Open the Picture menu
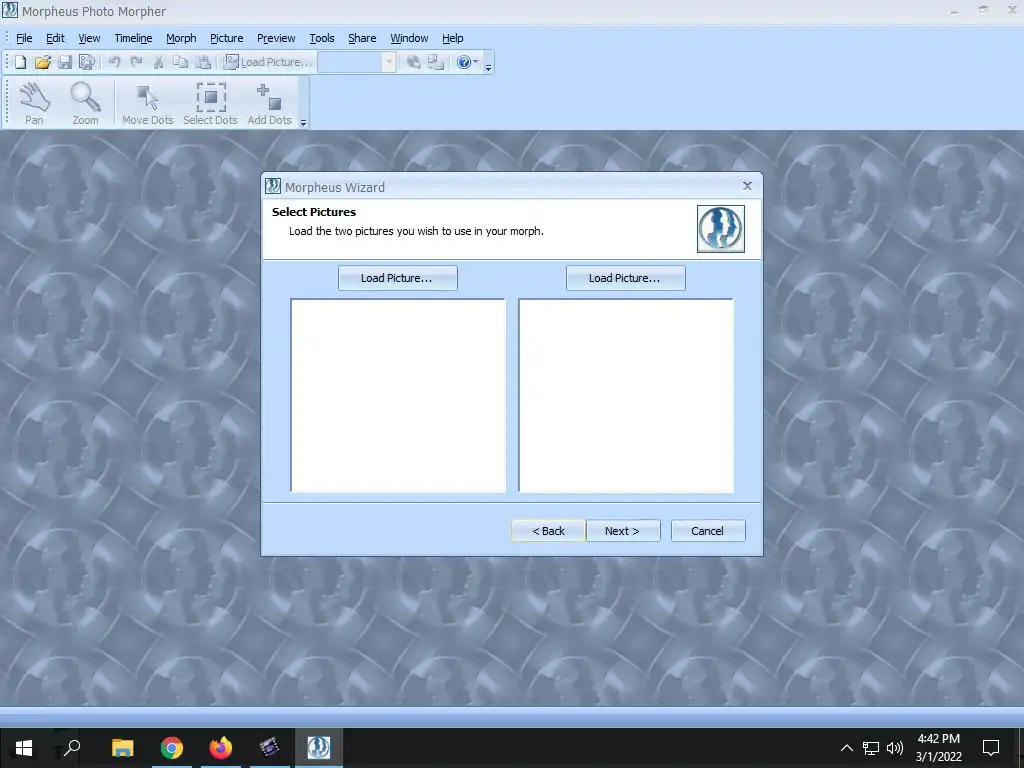The image size is (1024, 768). click(227, 38)
